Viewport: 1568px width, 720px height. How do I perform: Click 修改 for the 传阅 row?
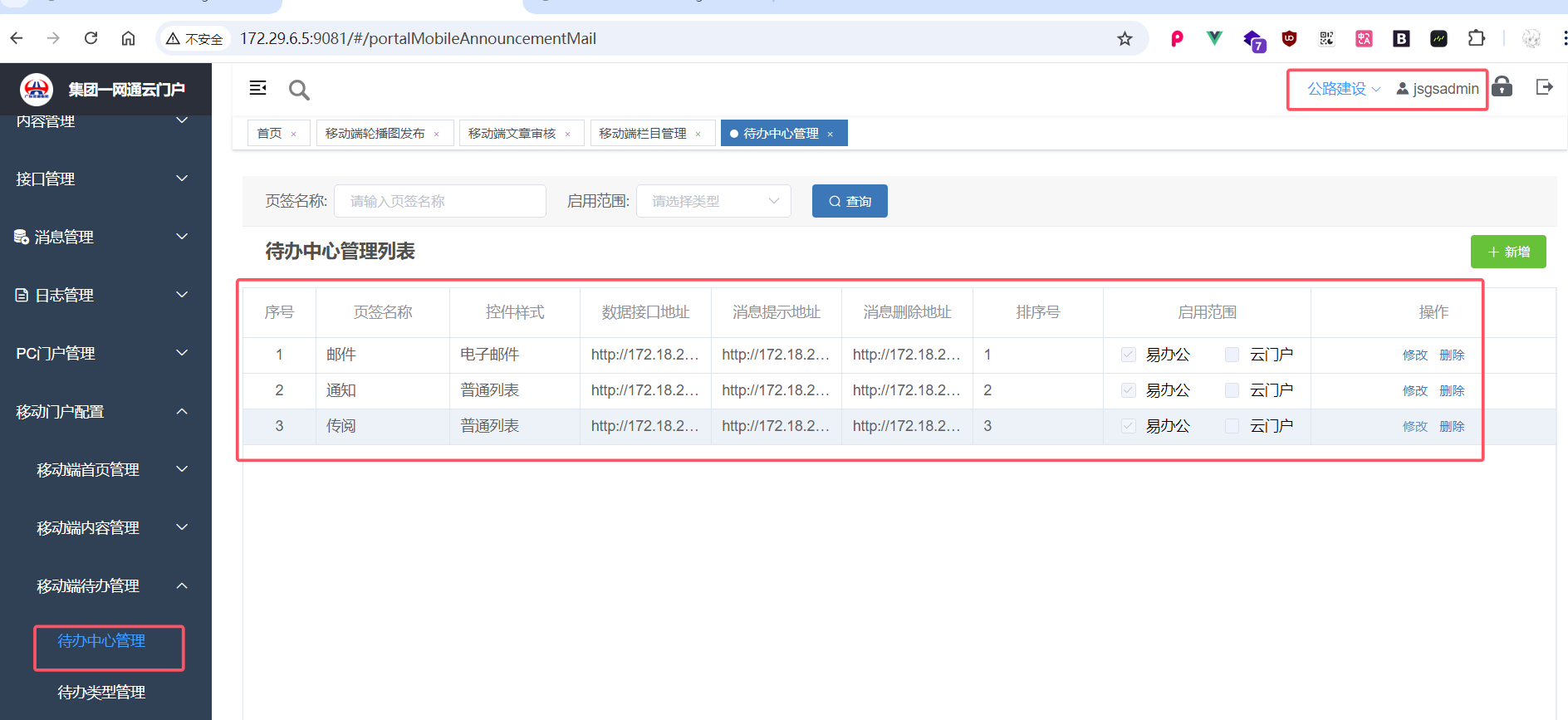pos(1414,426)
